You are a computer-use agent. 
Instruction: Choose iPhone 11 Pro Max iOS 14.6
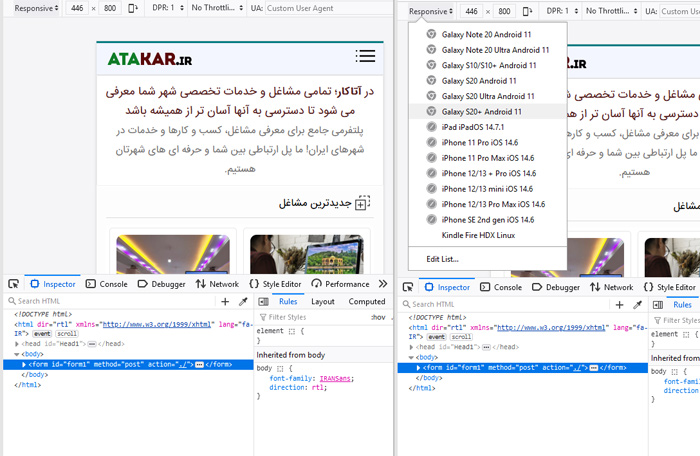(488, 158)
